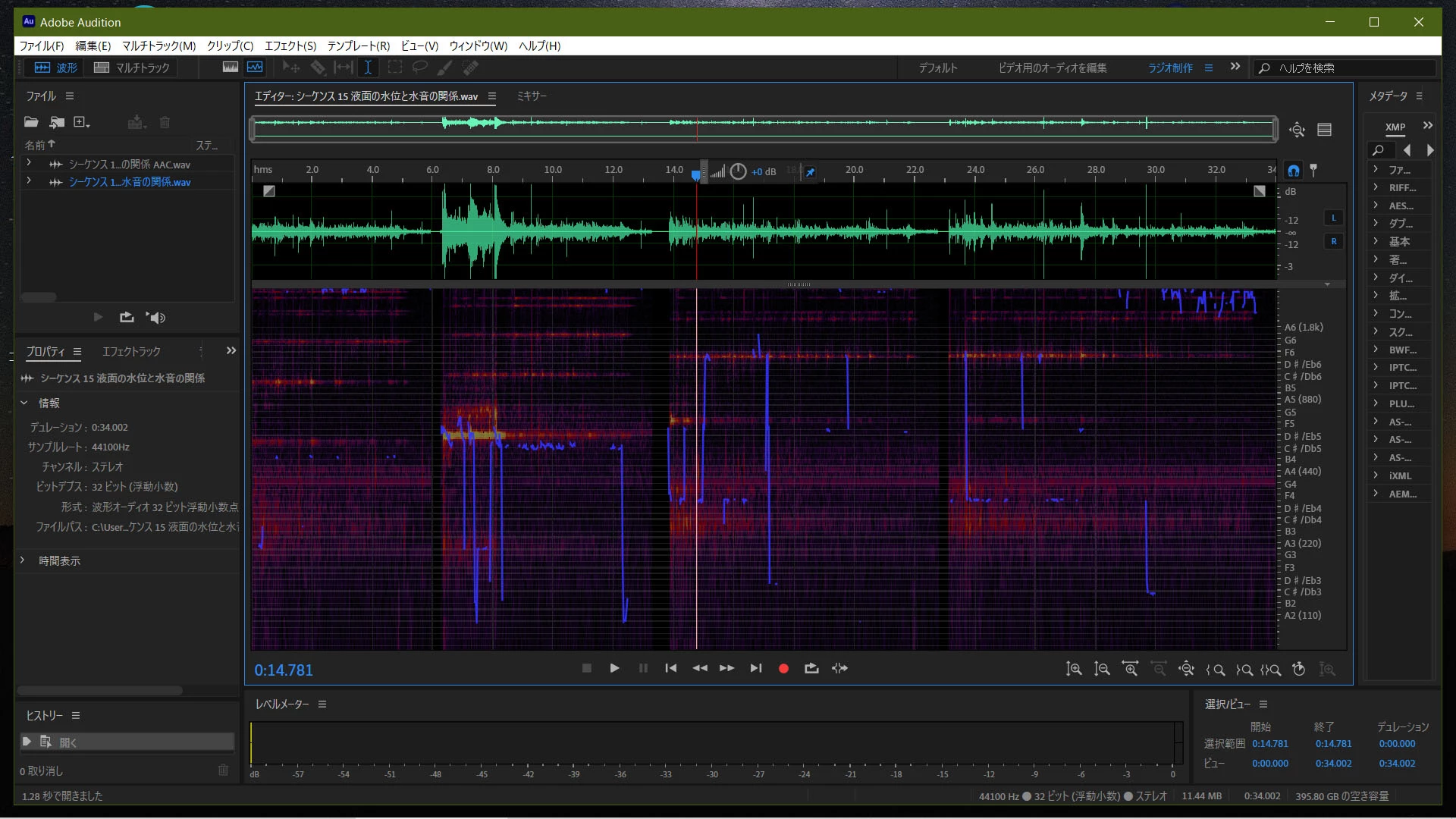
Task: Select the デフォルト workspace
Action: [x=938, y=68]
